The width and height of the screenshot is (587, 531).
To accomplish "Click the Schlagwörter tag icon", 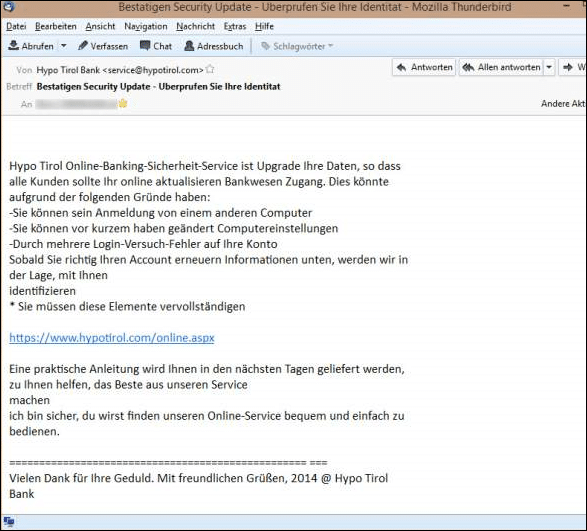I will pos(265,46).
